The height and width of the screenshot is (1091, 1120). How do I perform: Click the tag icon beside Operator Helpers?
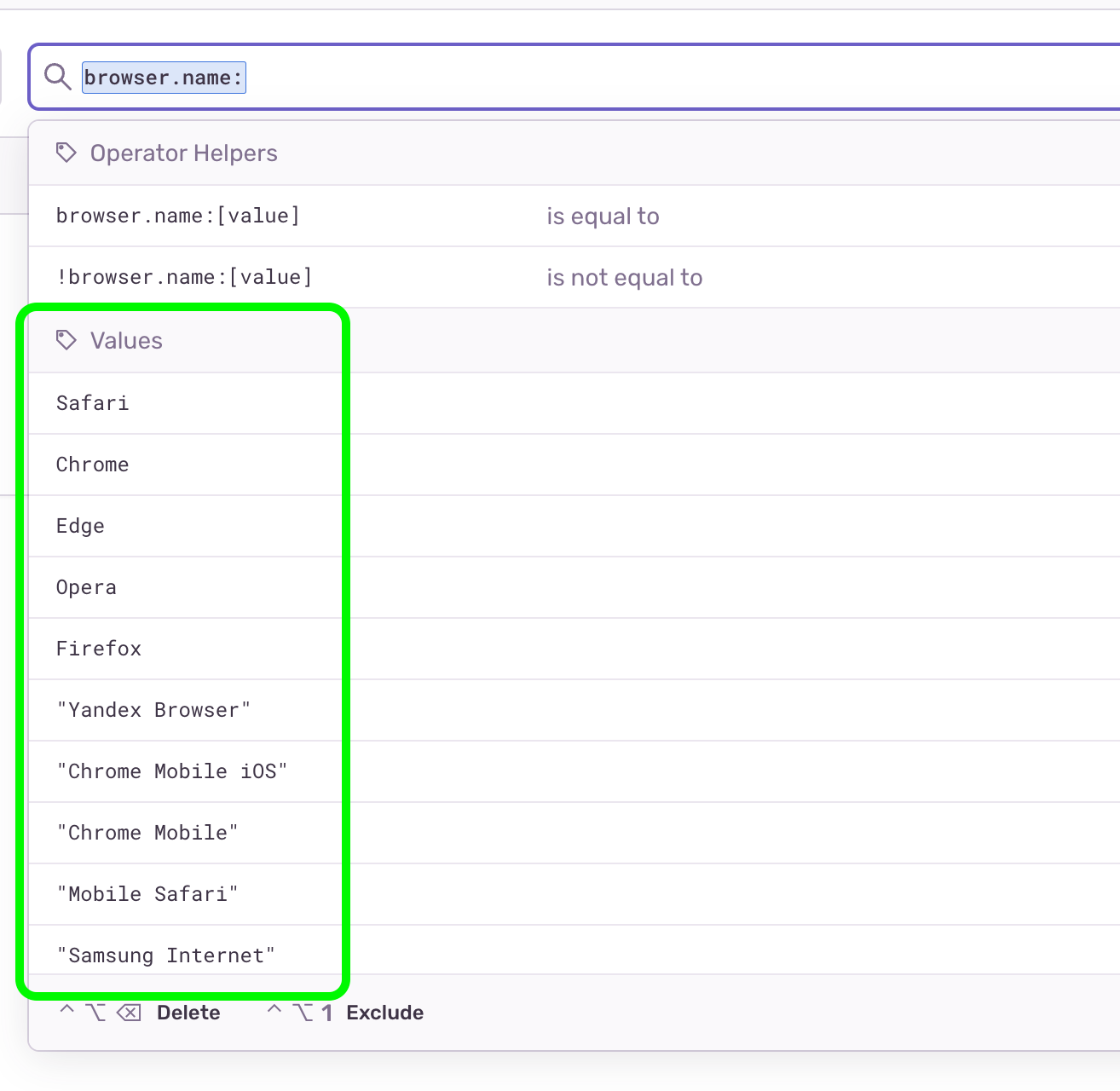[66, 153]
